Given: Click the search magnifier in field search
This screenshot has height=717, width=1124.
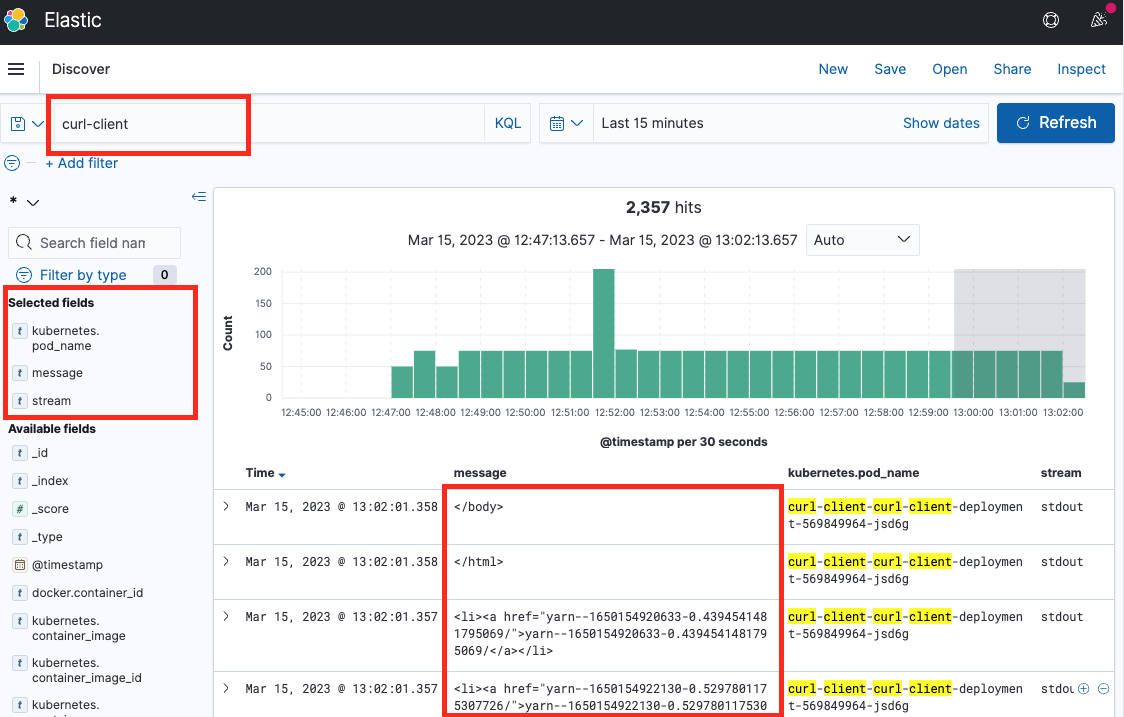Looking at the screenshot, I should (x=24, y=242).
